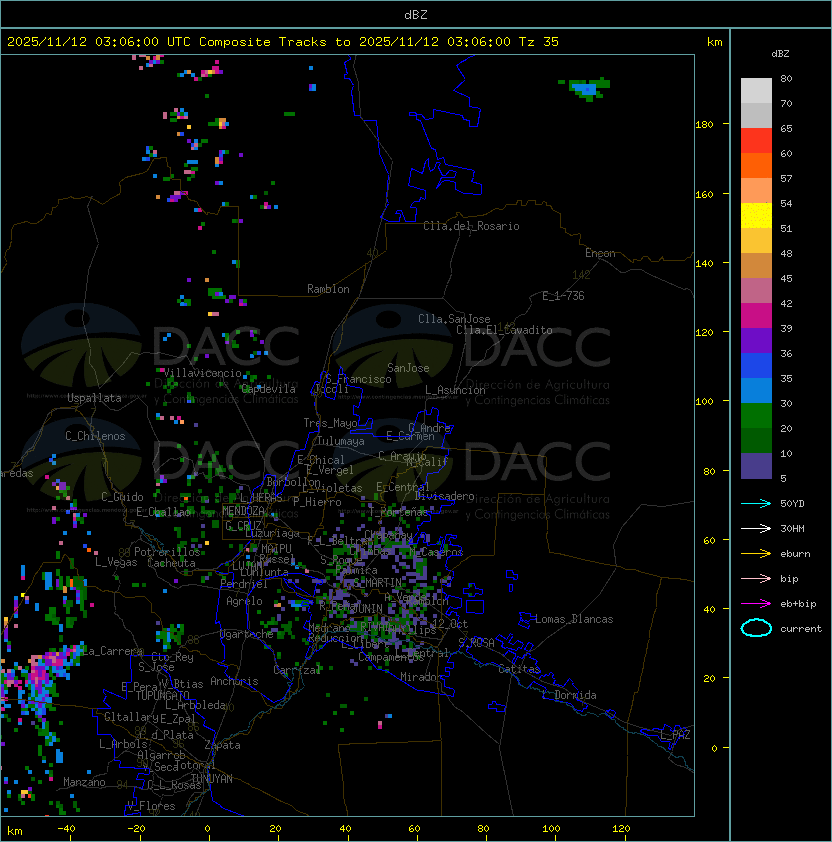Image resolution: width=832 pixels, height=842 pixels.
Task: Click the magenta eb+bip arrow icon
Action: click(x=756, y=604)
